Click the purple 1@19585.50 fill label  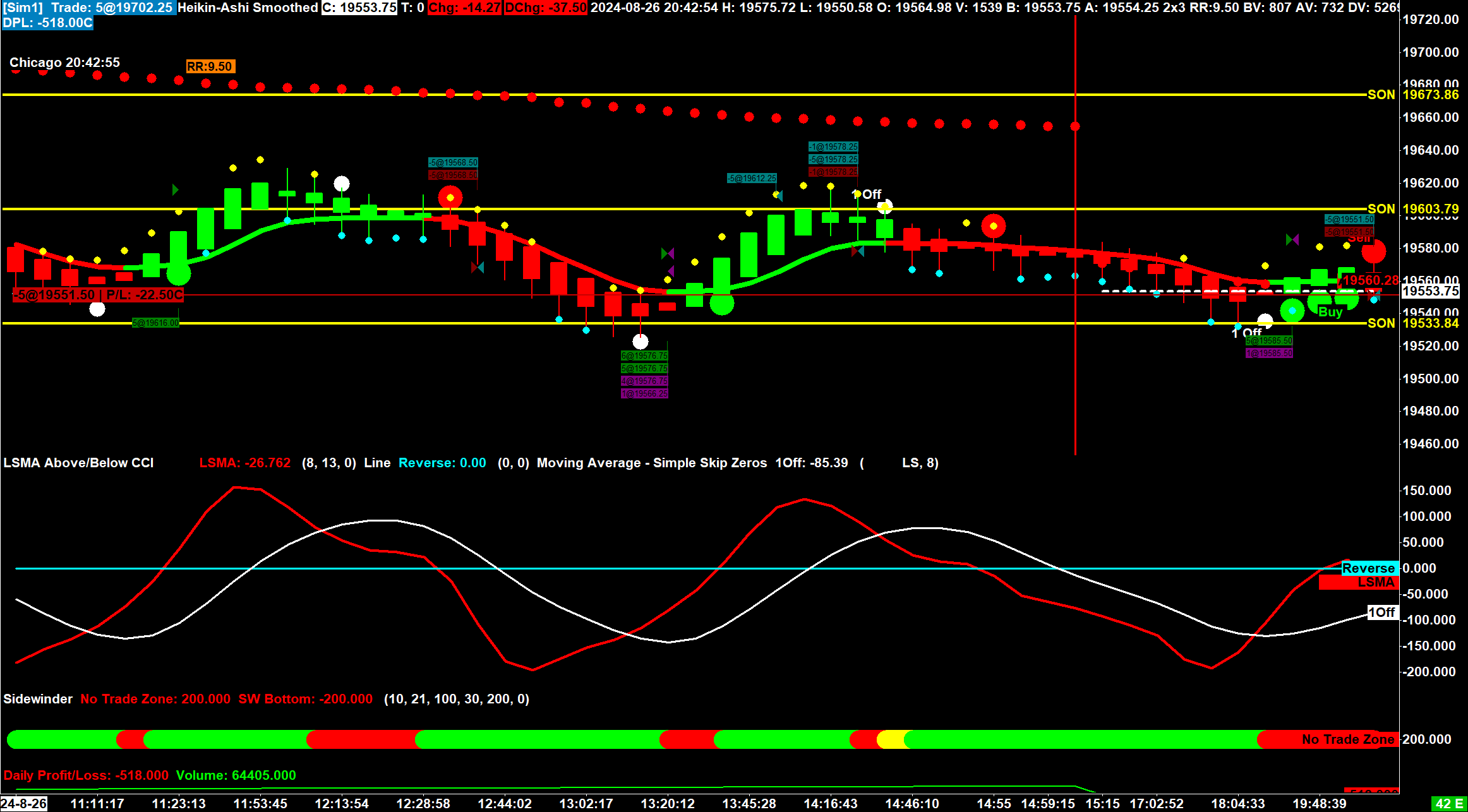click(1268, 353)
